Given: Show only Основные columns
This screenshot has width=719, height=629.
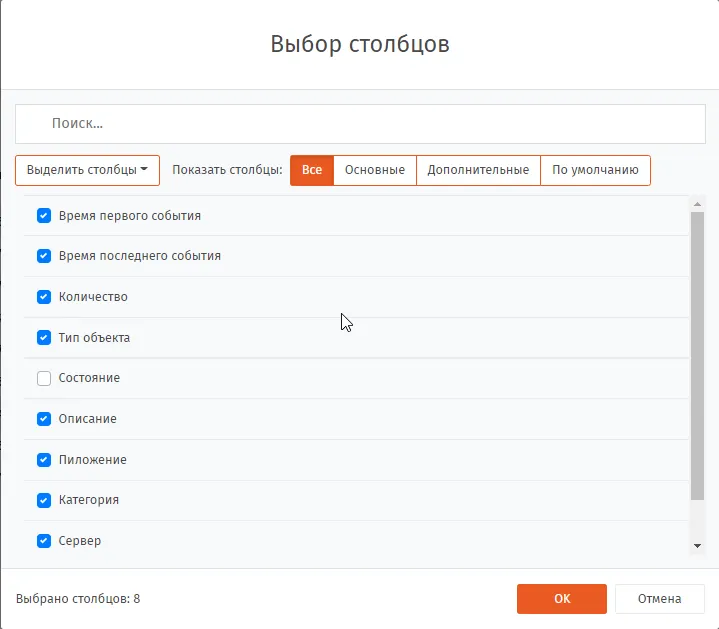Looking at the screenshot, I should click(375, 170).
